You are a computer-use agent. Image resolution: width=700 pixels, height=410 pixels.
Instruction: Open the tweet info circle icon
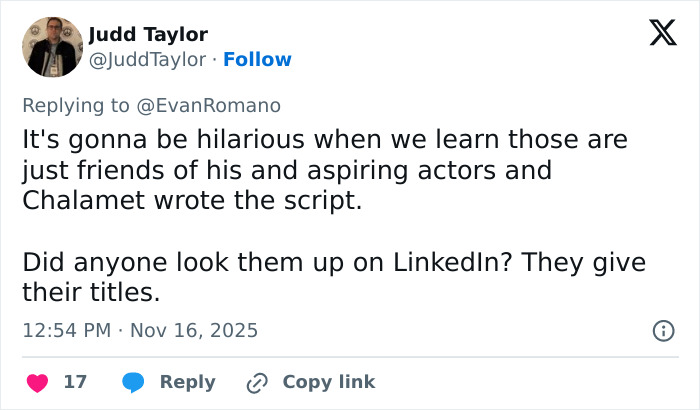[x=662, y=330]
